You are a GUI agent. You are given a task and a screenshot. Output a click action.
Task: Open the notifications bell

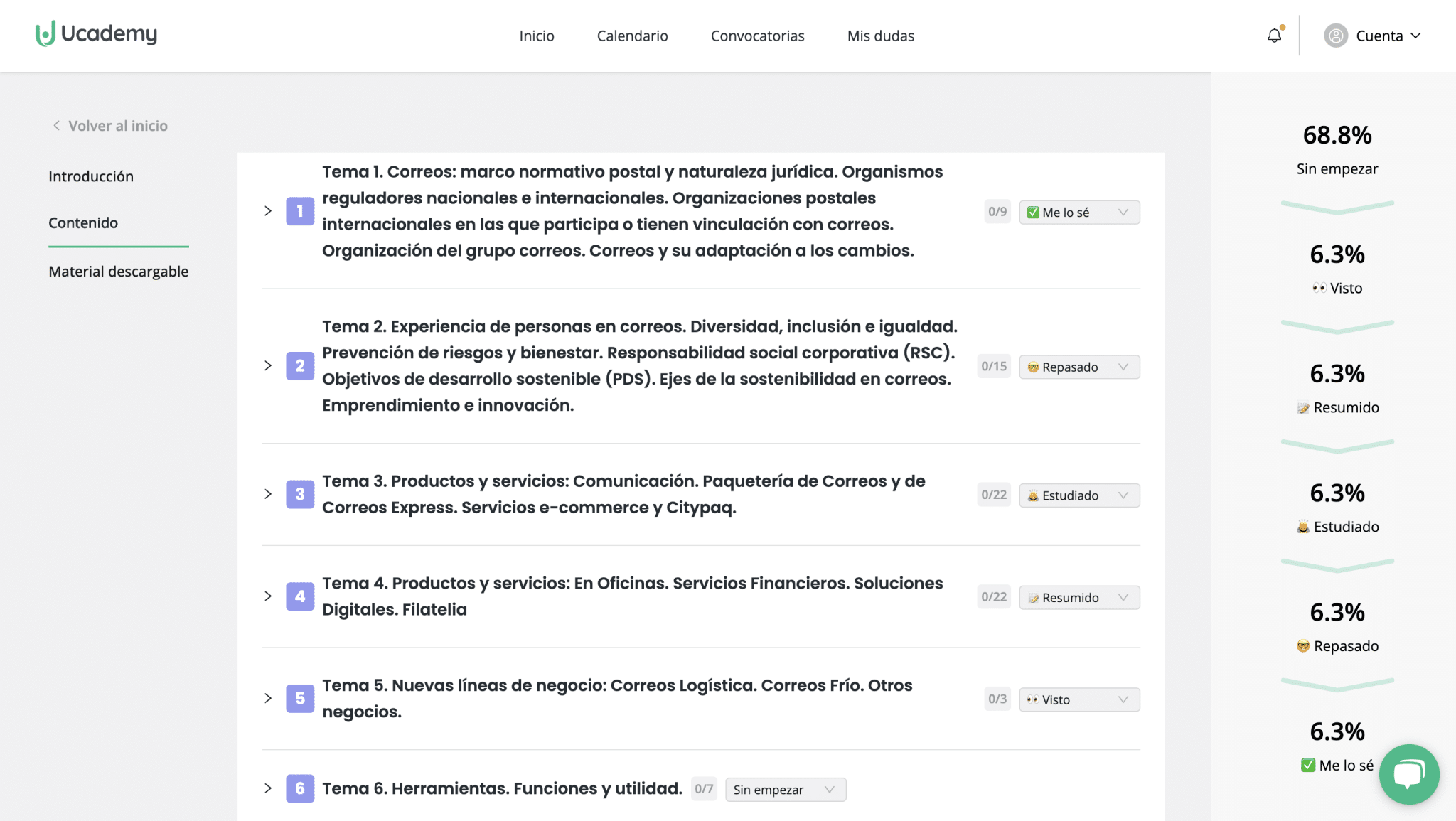(1273, 35)
